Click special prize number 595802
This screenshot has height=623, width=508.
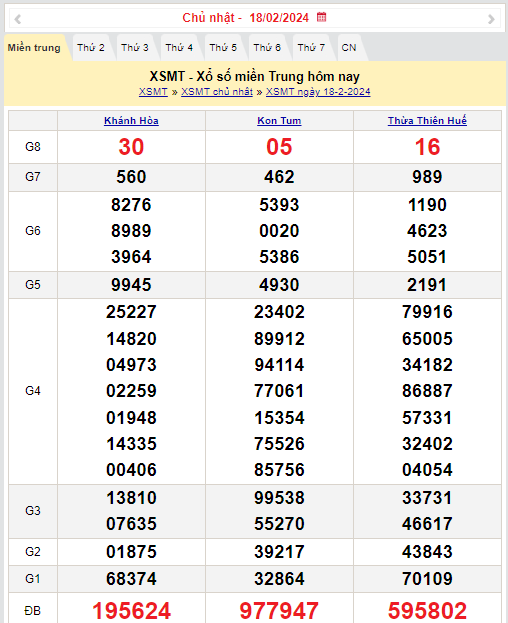tap(427, 611)
